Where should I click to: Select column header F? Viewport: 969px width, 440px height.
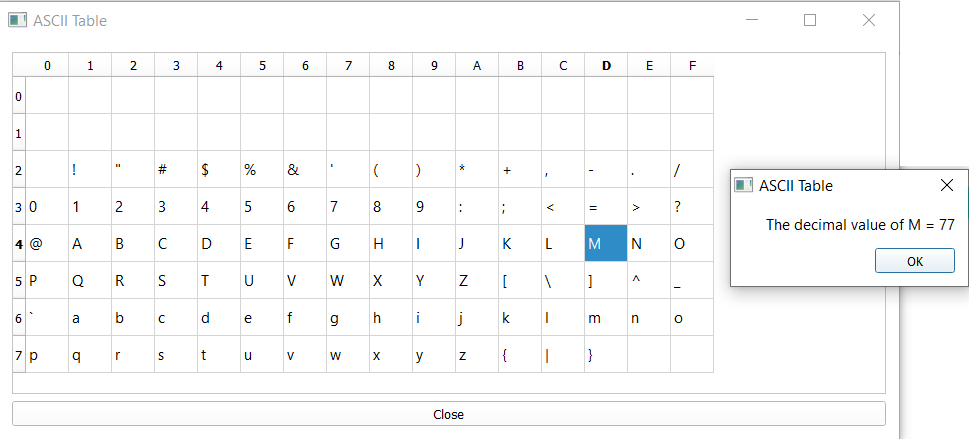[692, 66]
